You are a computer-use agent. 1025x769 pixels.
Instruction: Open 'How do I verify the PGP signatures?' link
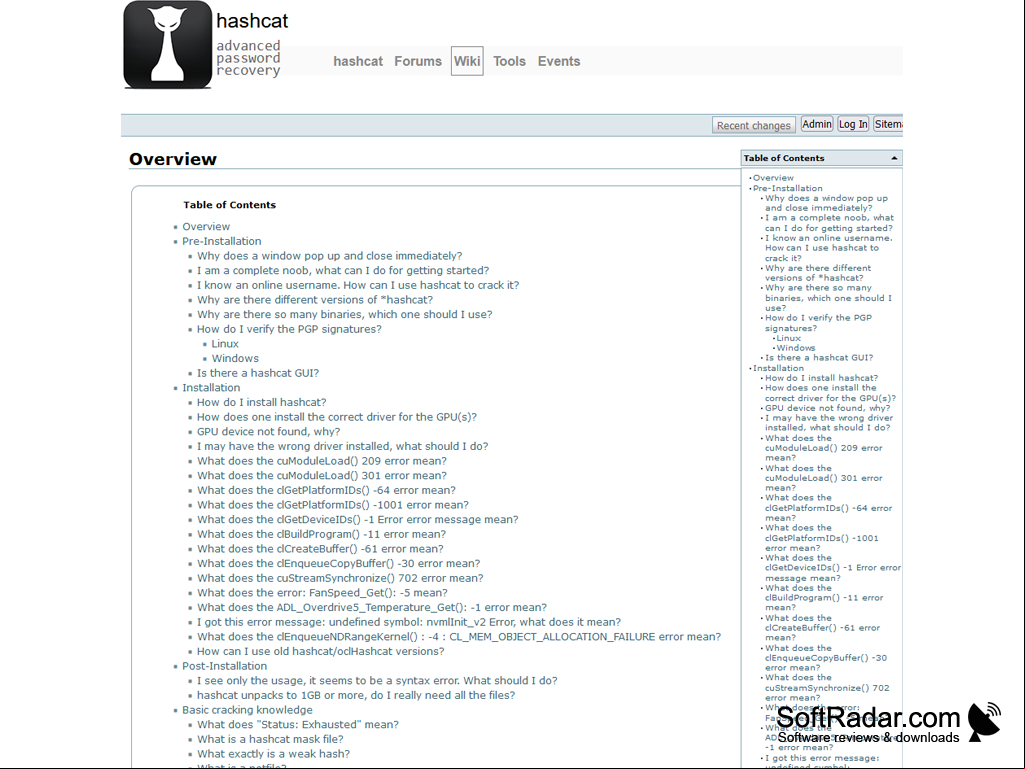click(289, 329)
